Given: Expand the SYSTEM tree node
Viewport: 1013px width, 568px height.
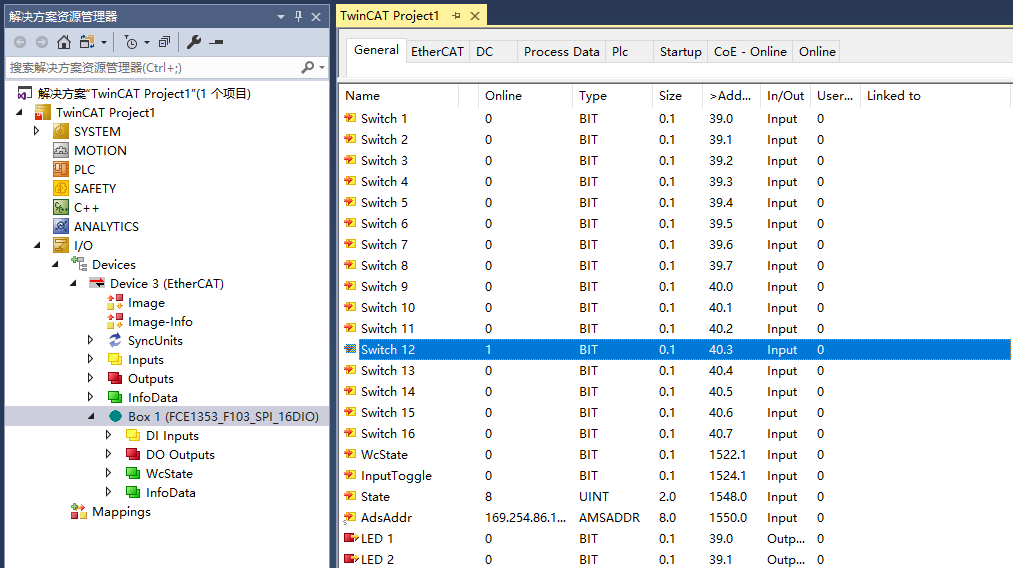Looking at the screenshot, I should [36, 131].
